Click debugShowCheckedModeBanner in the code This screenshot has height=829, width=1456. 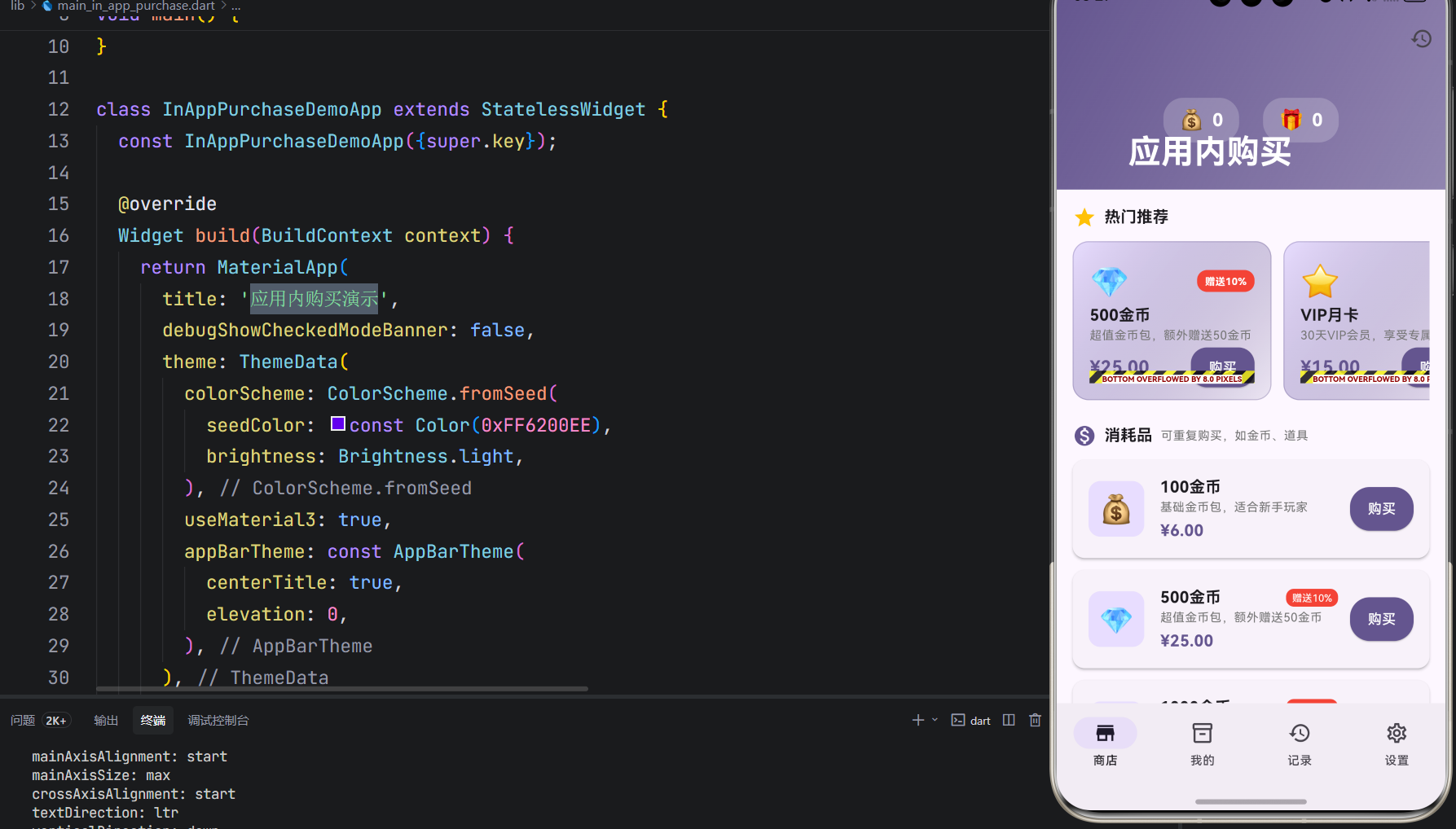305,330
